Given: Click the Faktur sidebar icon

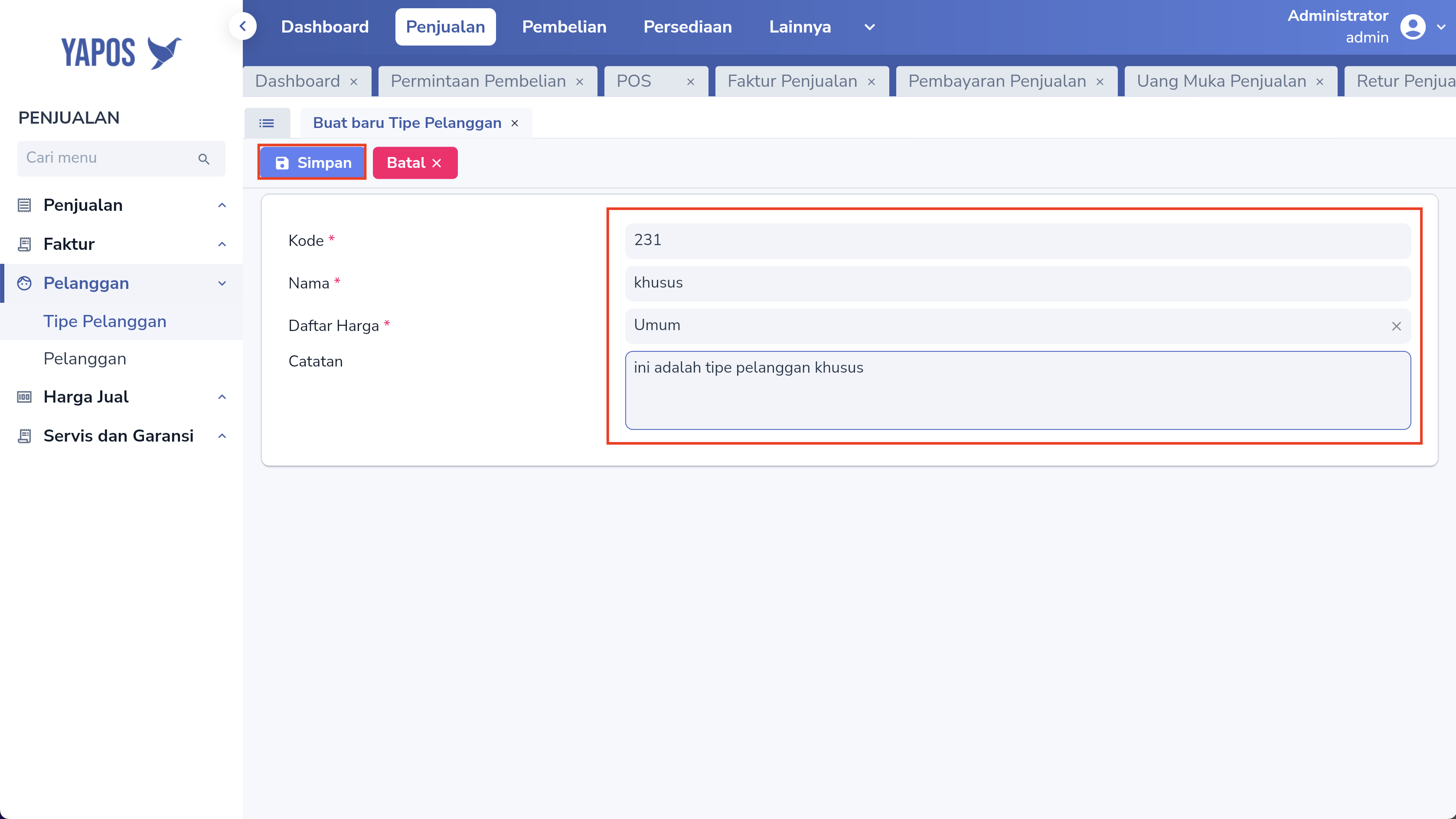Looking at the screenshot, I should tap(24, 244).
